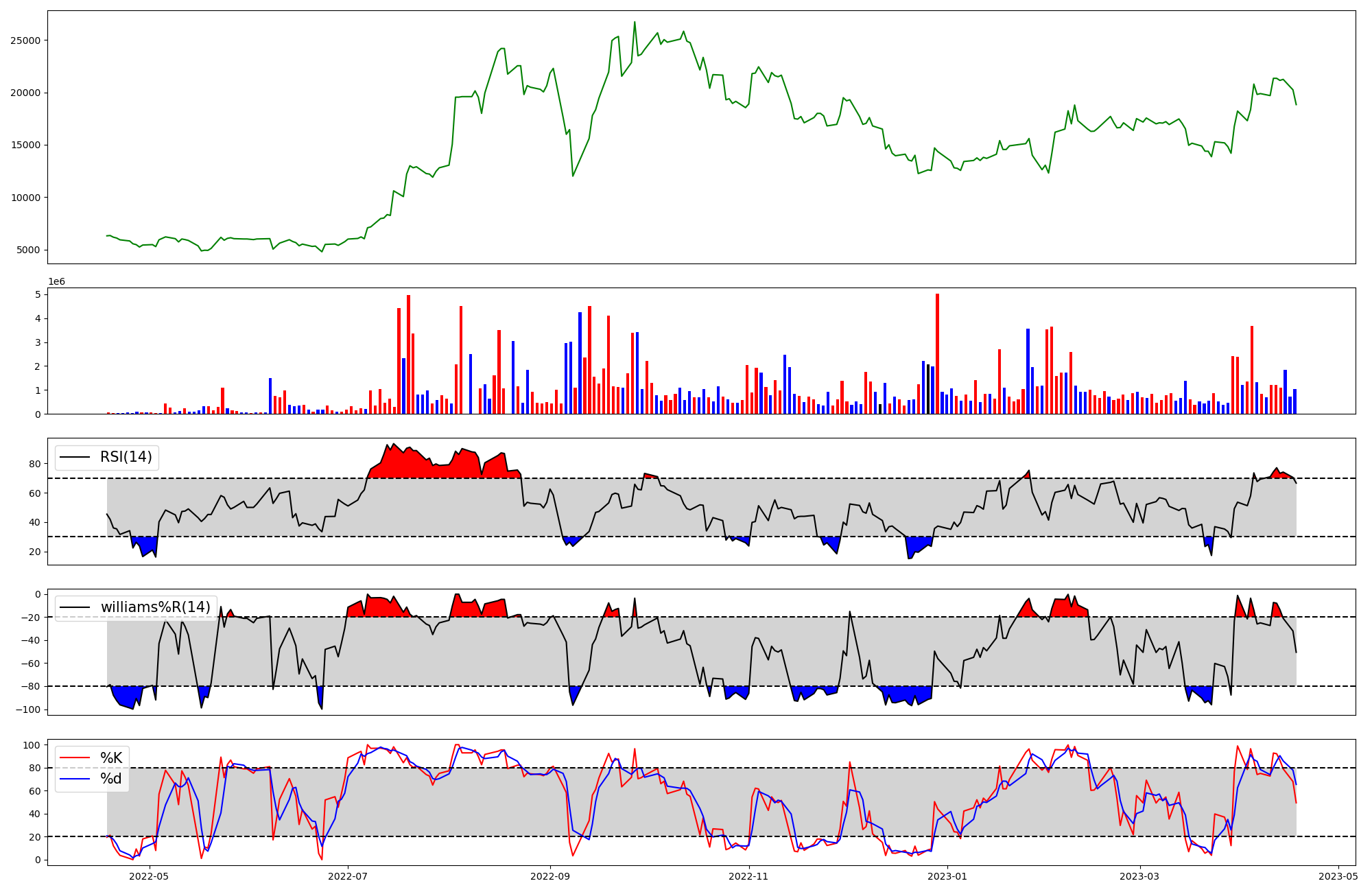
Task: Click the 25000 price axis tick label
Action: (25, 40)
